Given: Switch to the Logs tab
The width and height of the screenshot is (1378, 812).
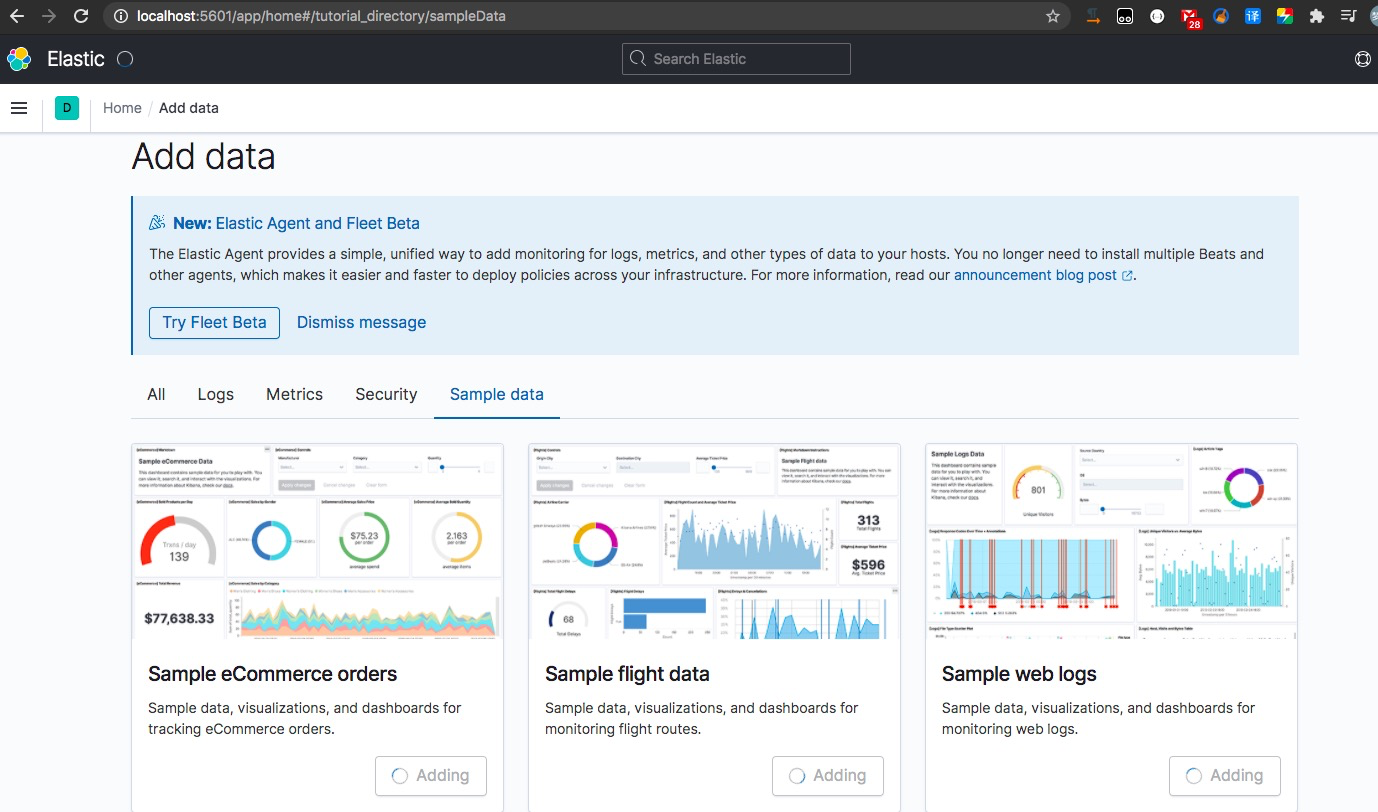Looking at the screenshot, I should tap(215, 394).
